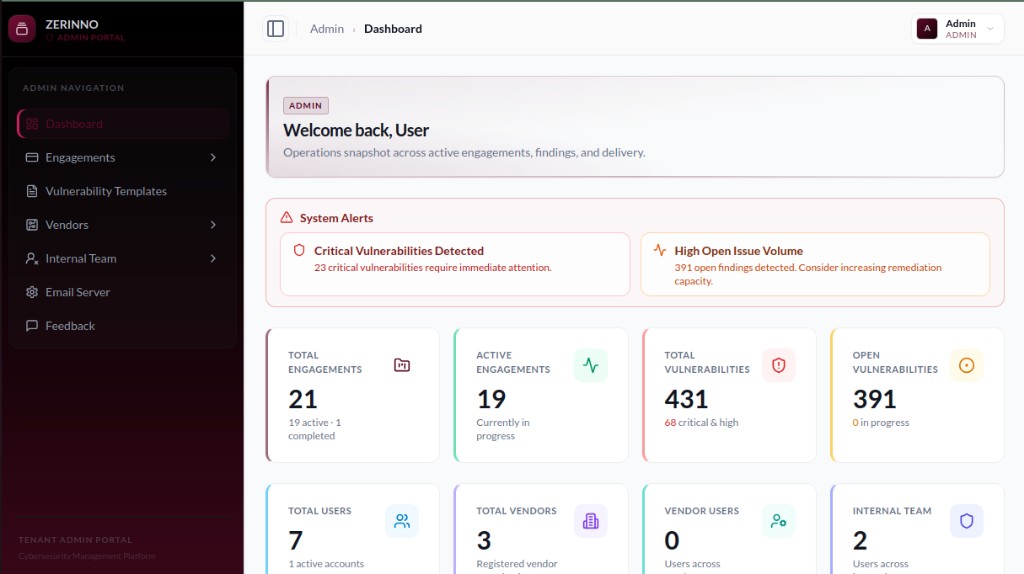Open the Admin account dropdown
The image size is (1024, 574).
tap(957, 29)
